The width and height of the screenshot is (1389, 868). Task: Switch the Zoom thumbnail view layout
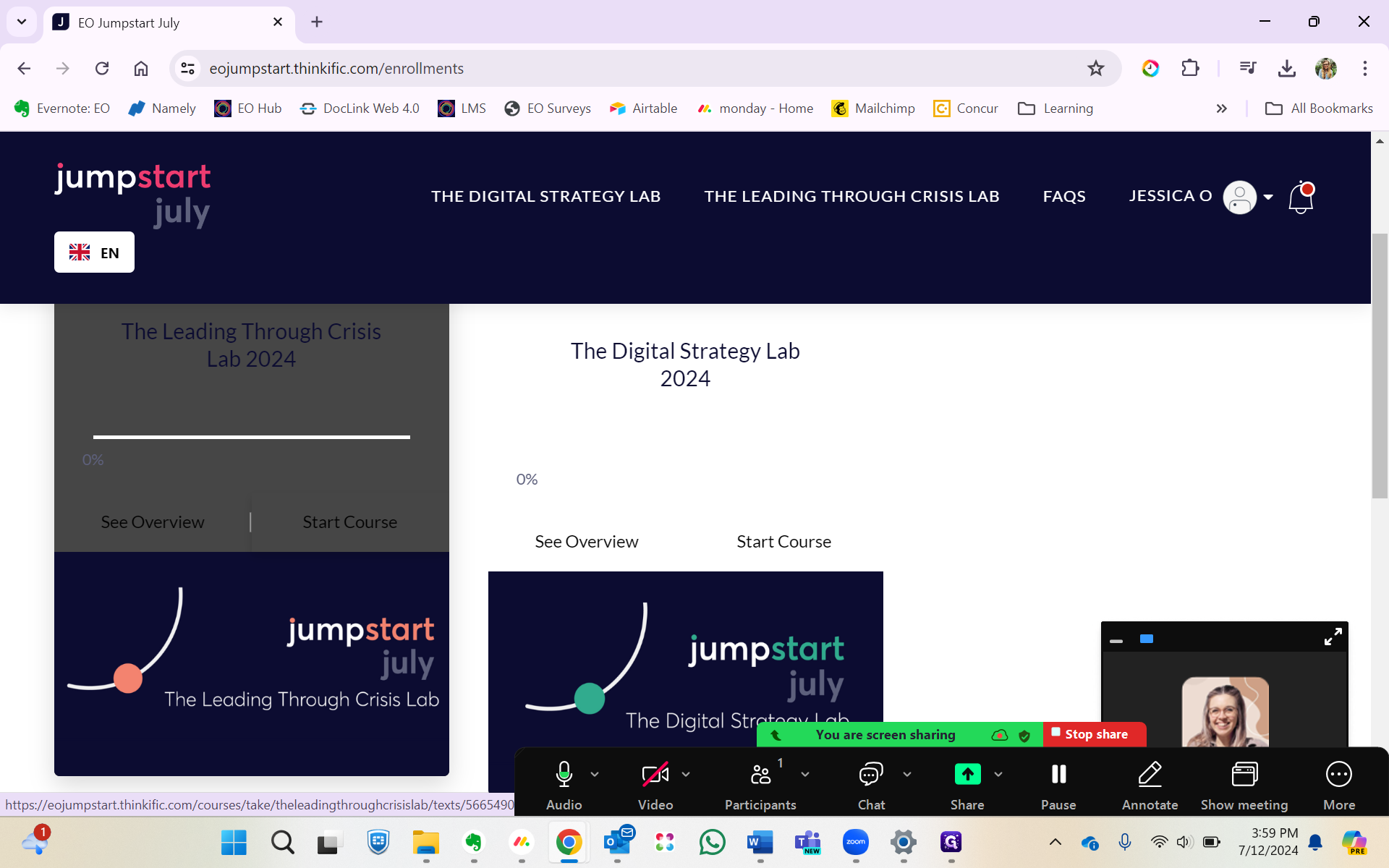pyautogui.click(x=1147, y=639)
